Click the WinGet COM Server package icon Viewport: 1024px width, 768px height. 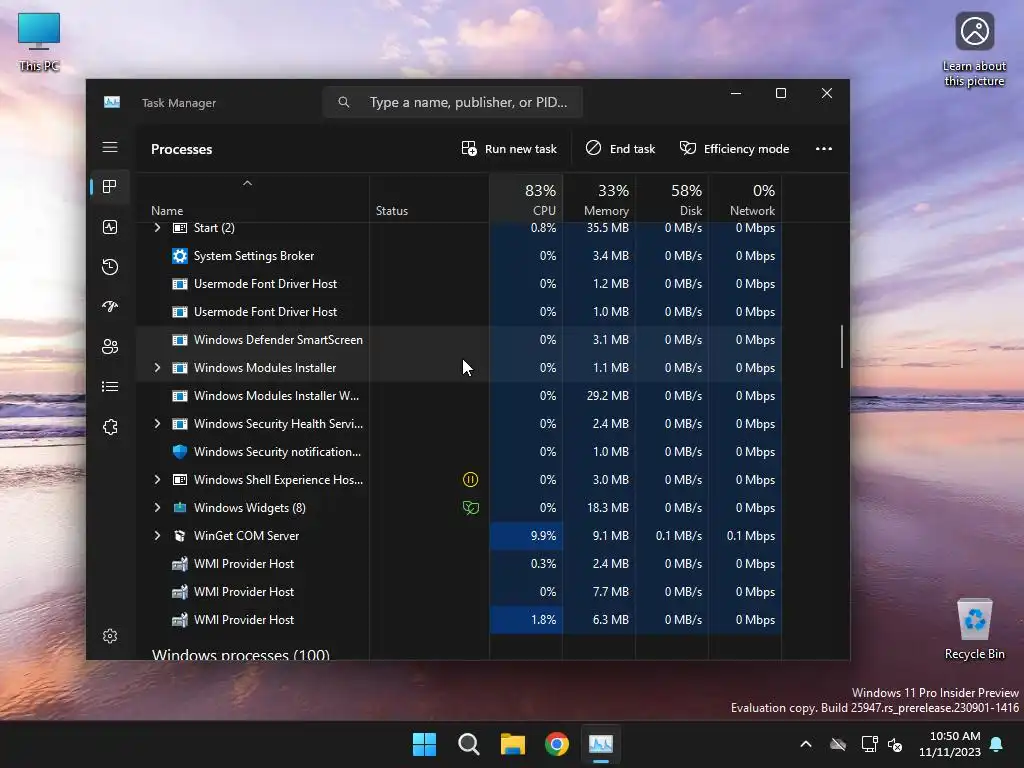[180, 536]
